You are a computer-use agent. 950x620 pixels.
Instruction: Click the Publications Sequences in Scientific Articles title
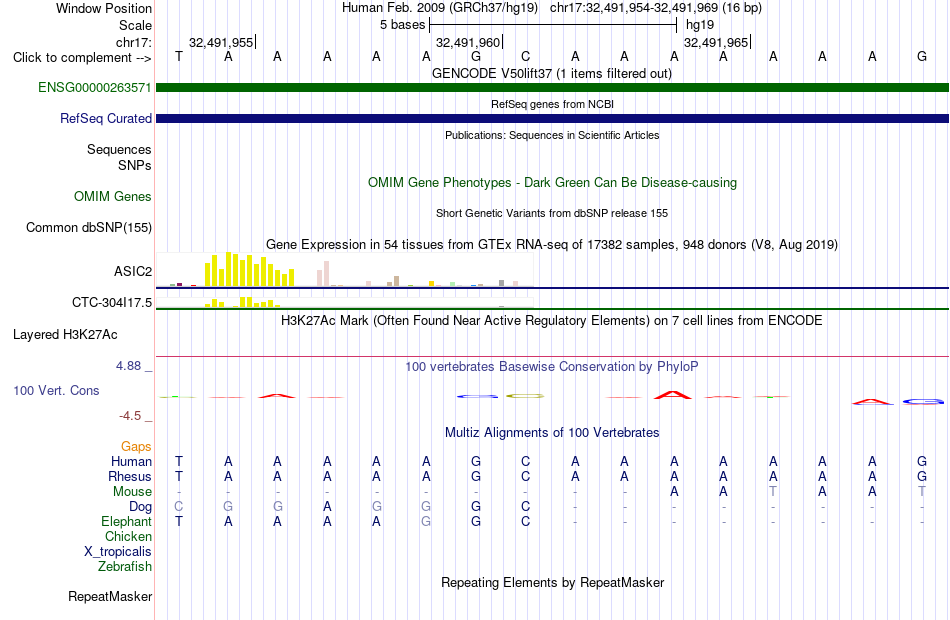tap(552, 135)
